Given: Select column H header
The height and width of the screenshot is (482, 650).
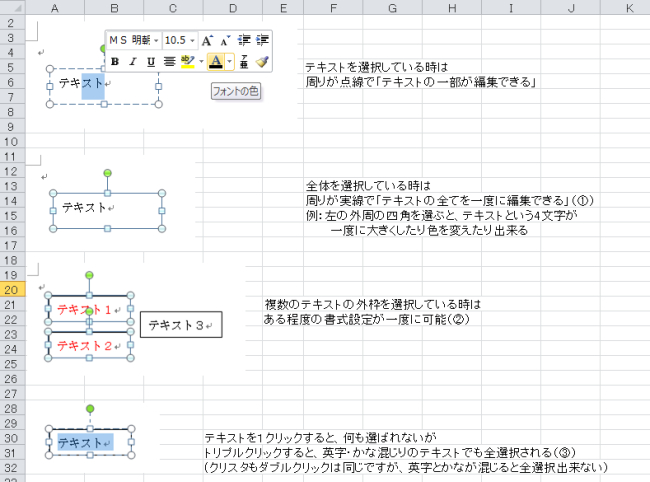Looking at the screenshot, I should 452,8.
